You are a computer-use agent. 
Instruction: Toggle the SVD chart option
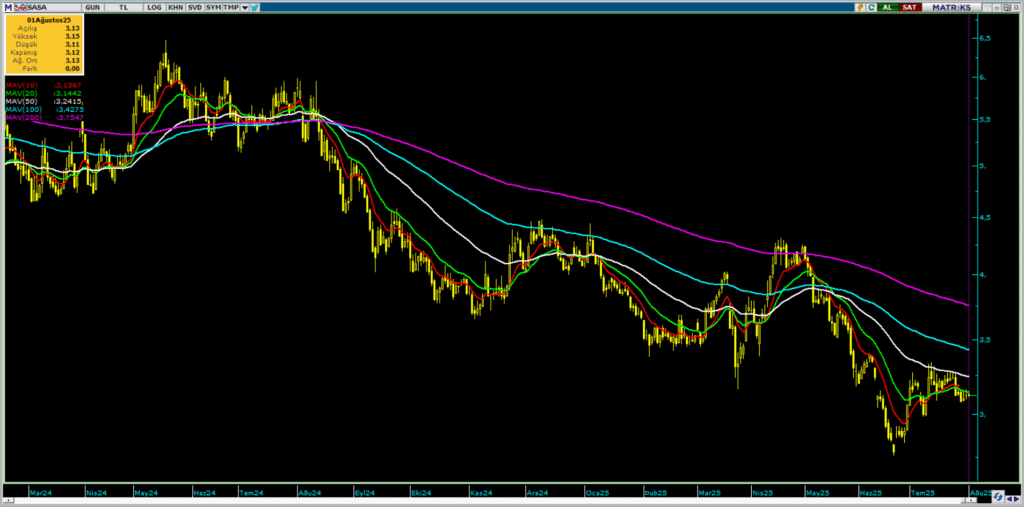pyautogui.click(x=195, y=7)
